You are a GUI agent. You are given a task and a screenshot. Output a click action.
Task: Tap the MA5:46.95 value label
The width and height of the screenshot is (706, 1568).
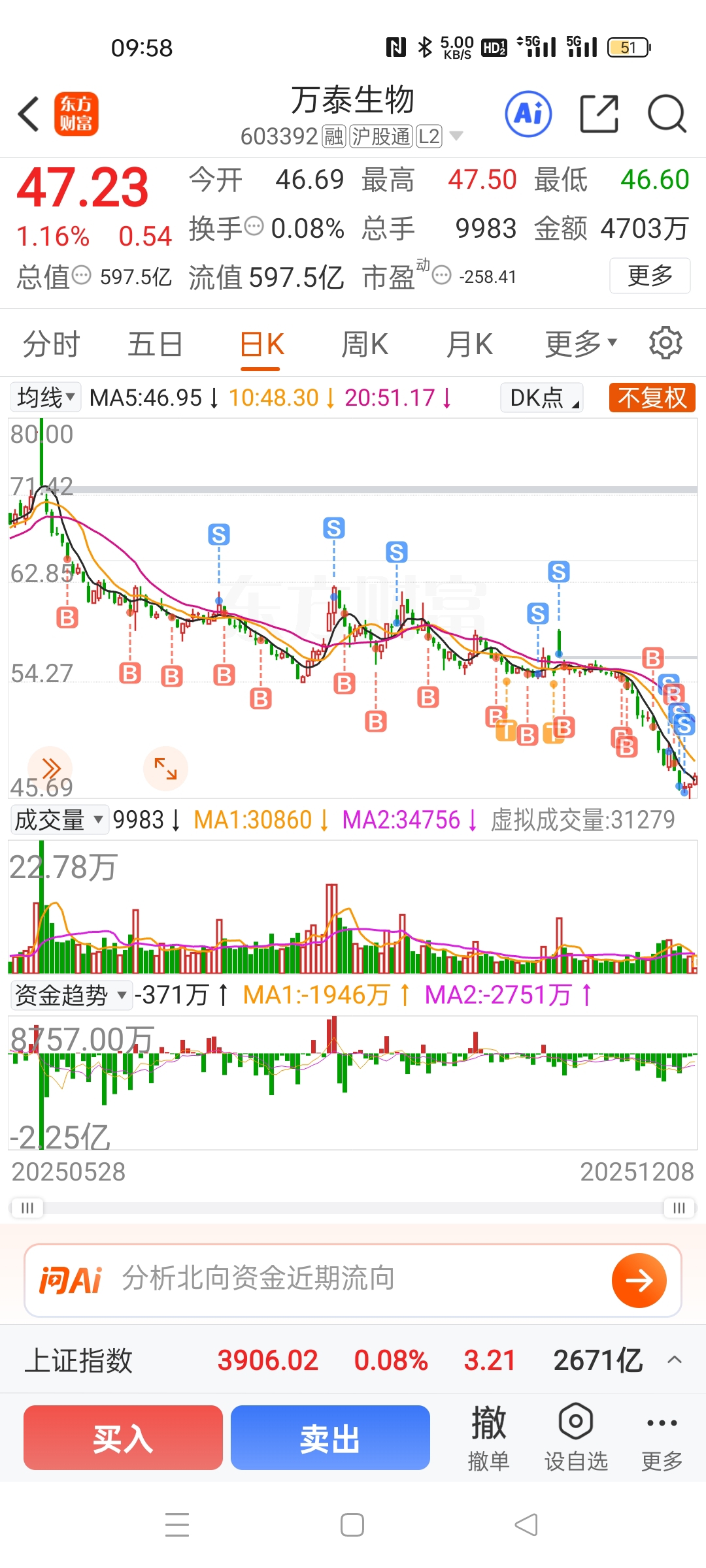(x=153, y=397)
